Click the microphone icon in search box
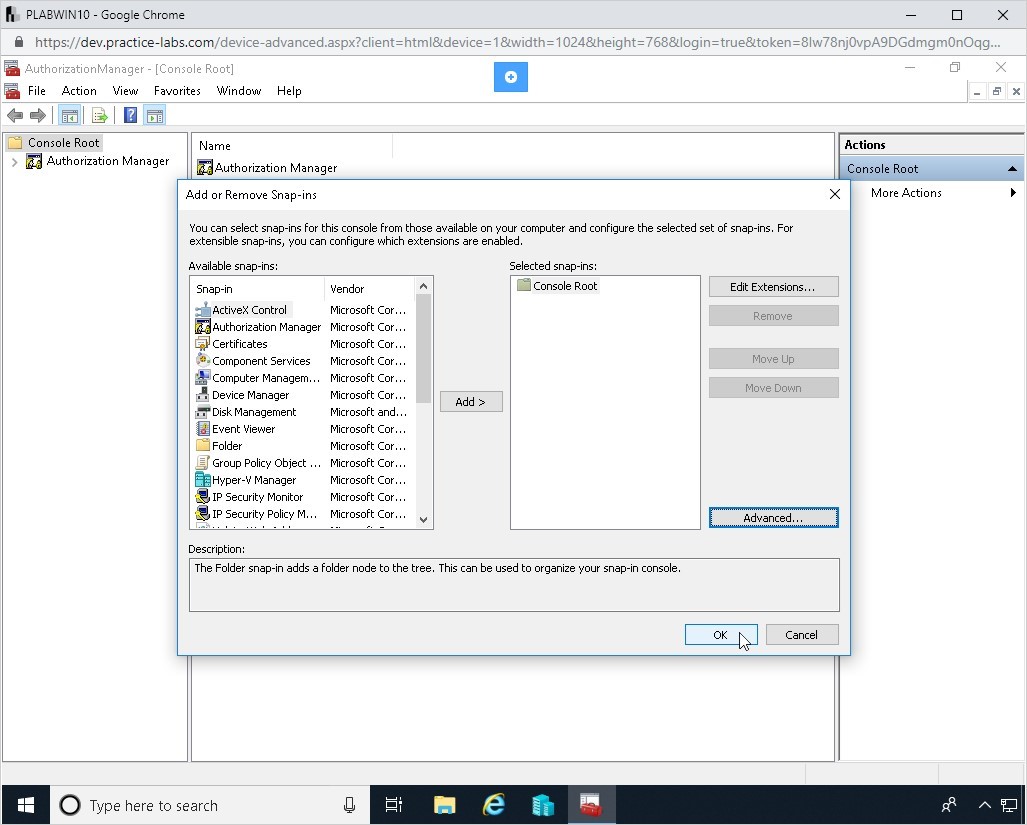This screenshot has width=1027, height=825. coord(350,805)
